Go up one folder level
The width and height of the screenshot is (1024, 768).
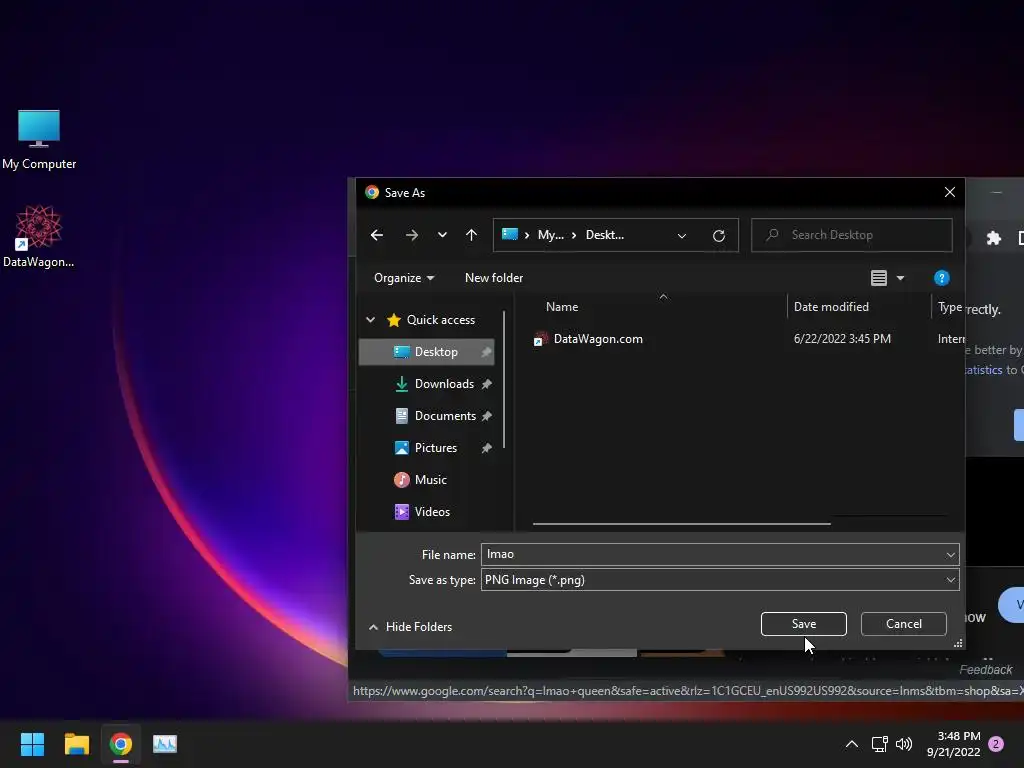472,235
